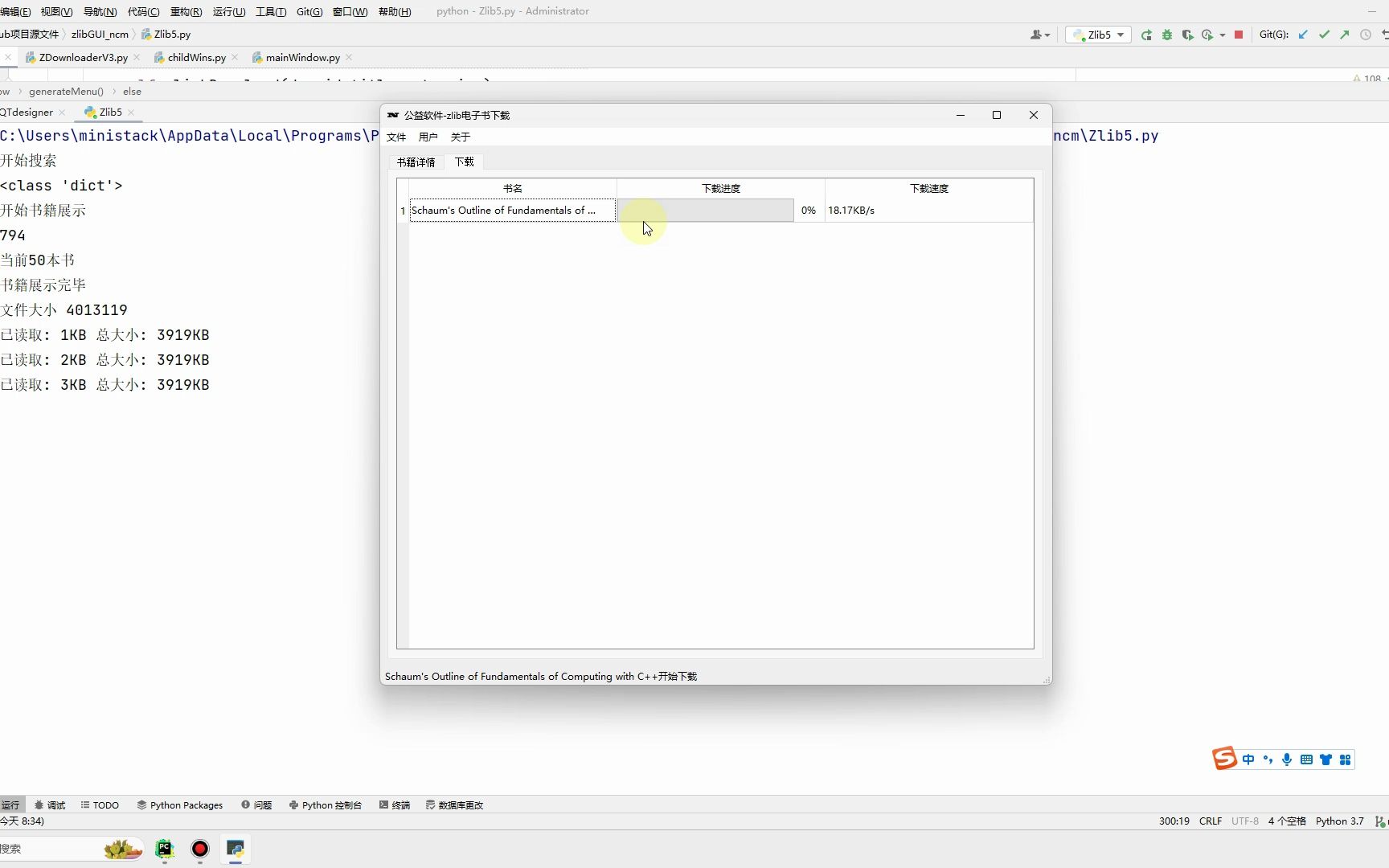Open 关于 menu in zlib download window

461,137
